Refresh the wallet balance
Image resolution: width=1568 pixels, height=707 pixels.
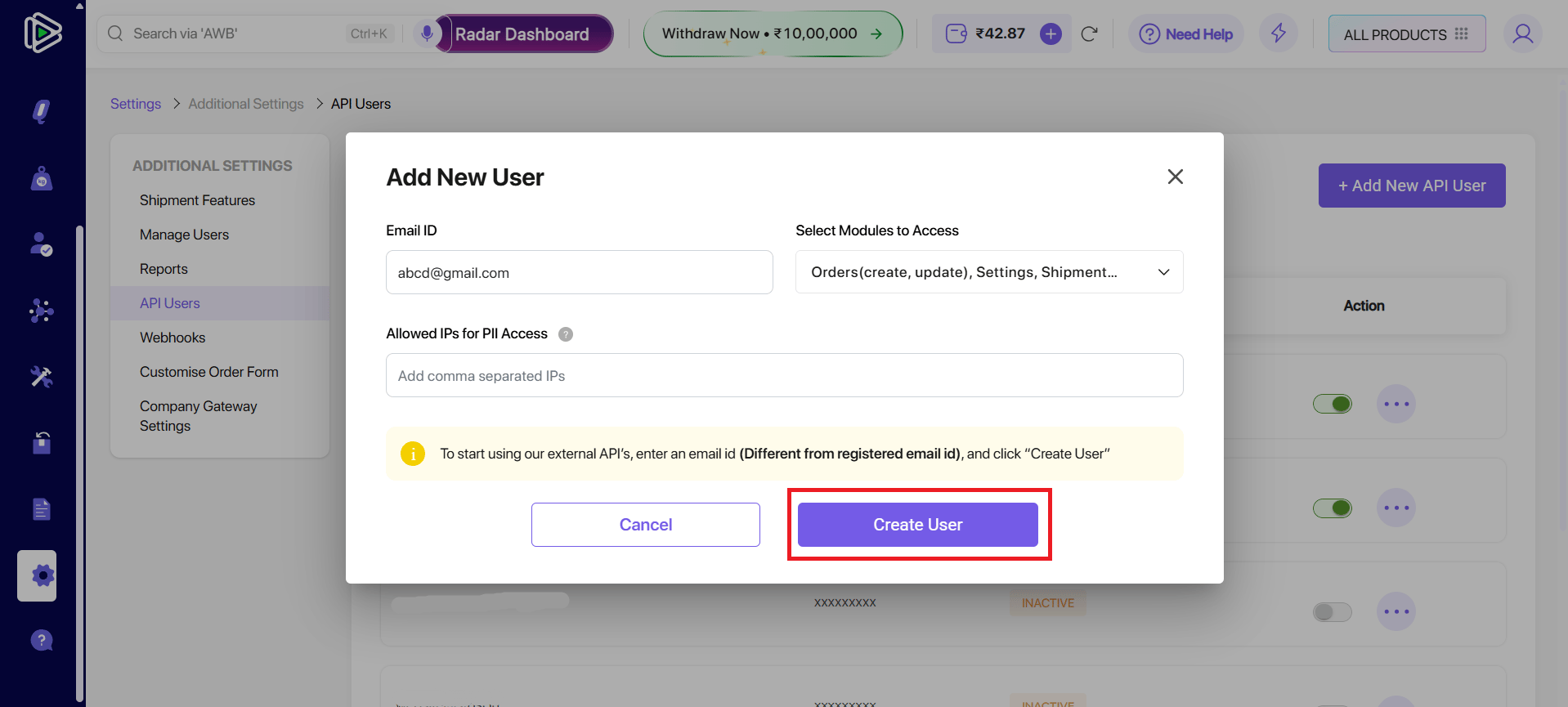click(1089, 34)
